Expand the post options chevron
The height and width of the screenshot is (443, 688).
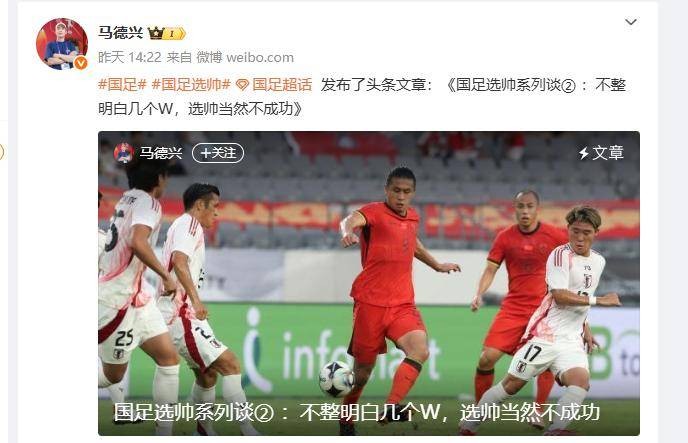(x=631, y=22)
